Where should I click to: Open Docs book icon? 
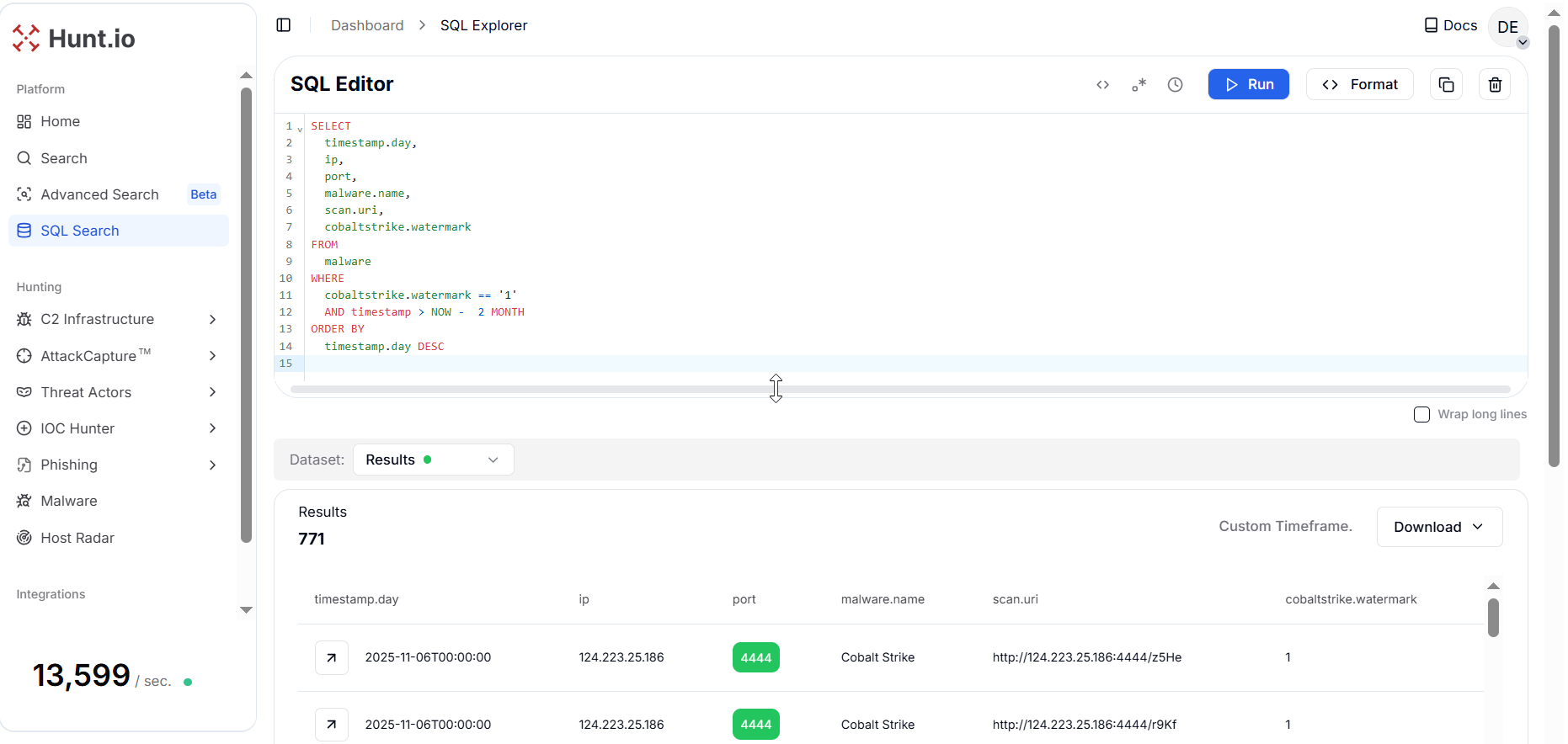[x=1431, y=25]
